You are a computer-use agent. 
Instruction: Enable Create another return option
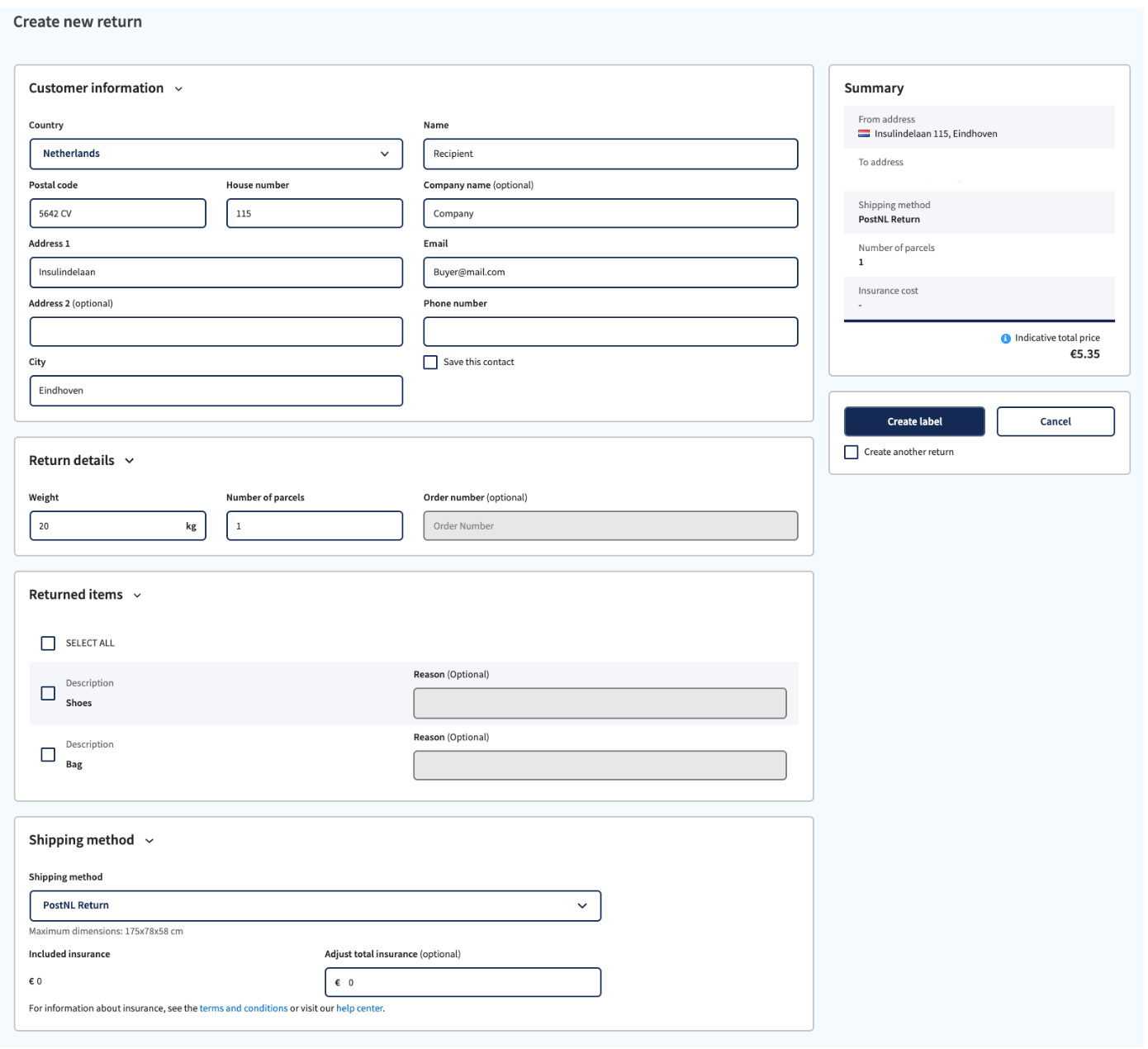[x=852, y=451]
